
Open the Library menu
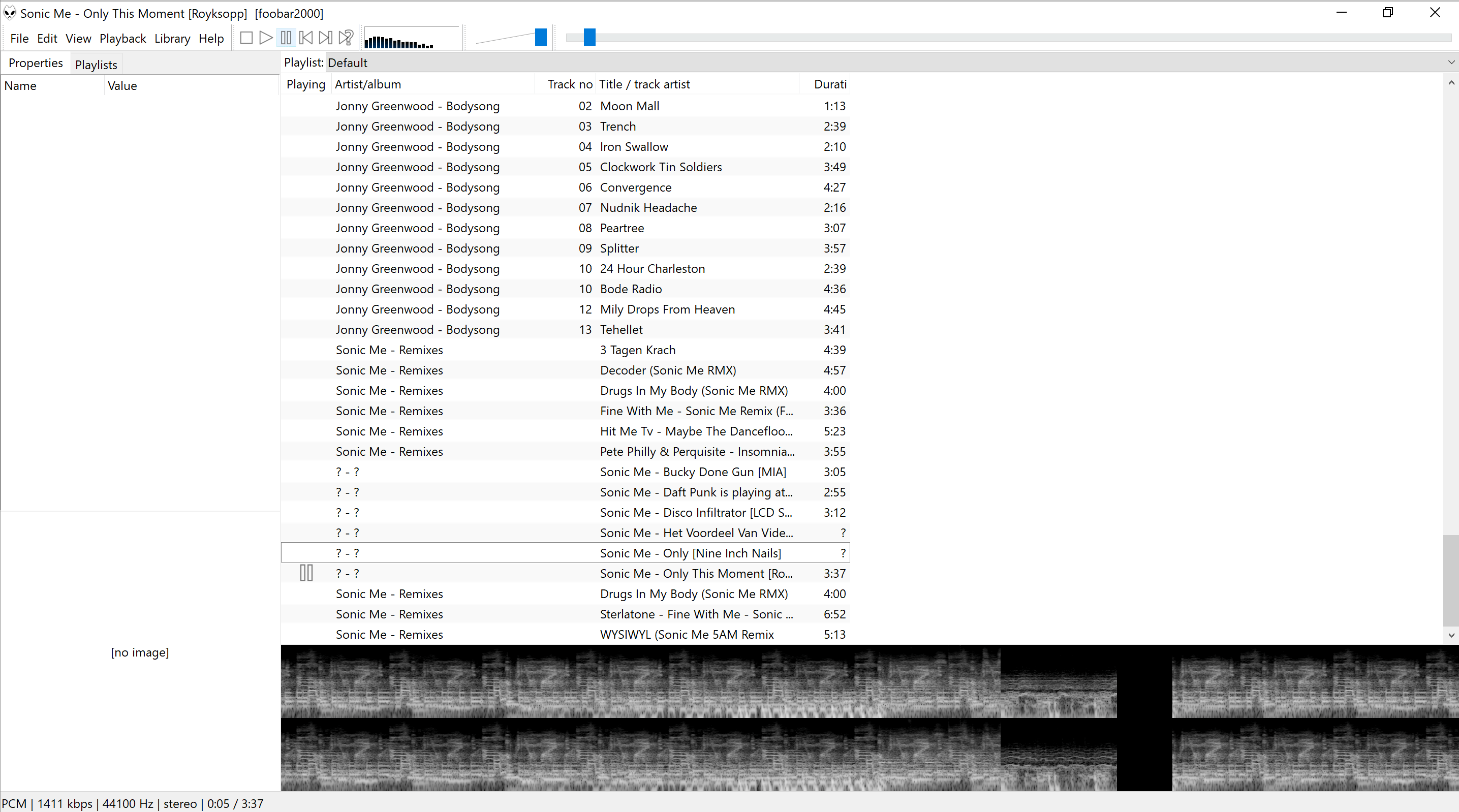pos(172,39)
